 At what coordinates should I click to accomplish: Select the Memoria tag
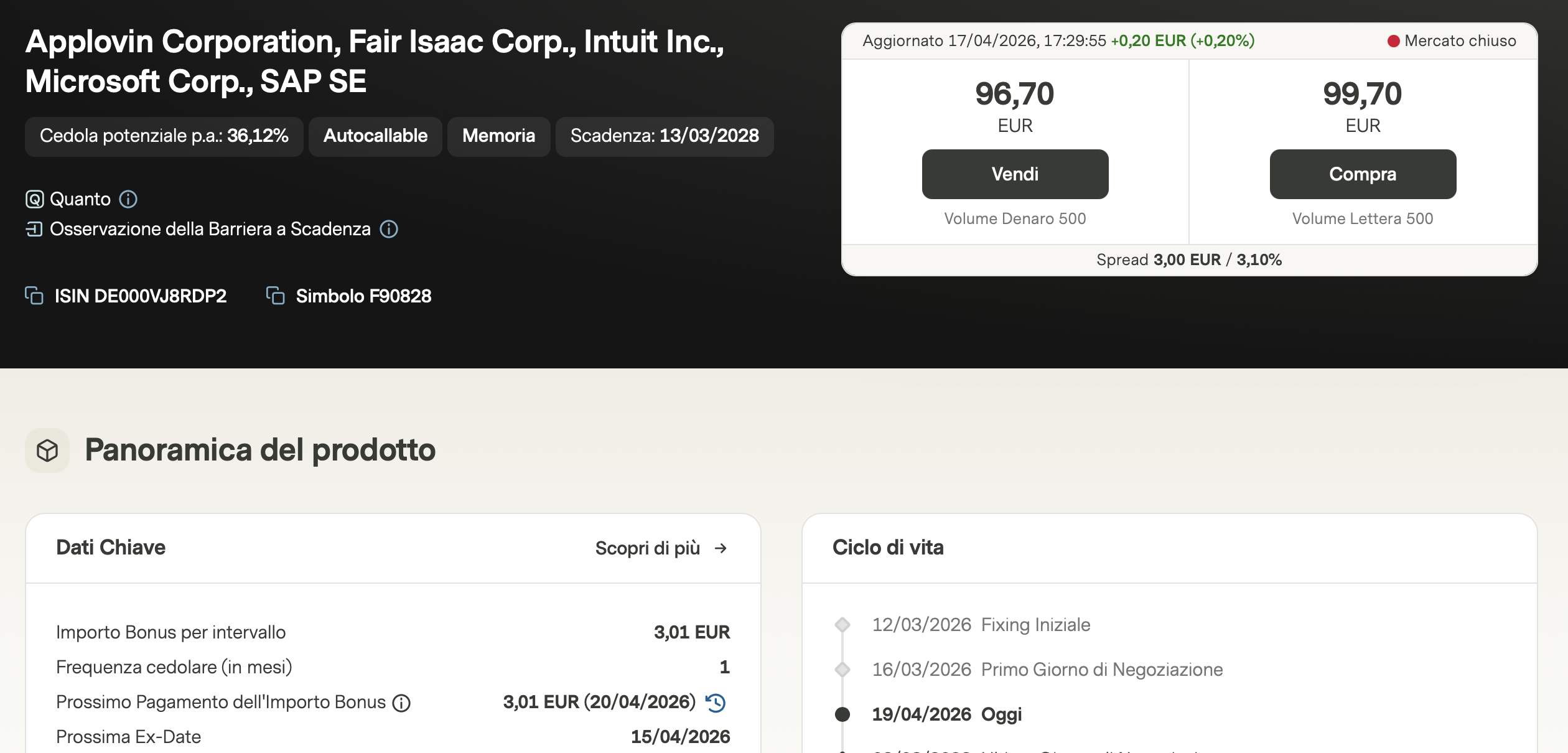tap(498, 136)
